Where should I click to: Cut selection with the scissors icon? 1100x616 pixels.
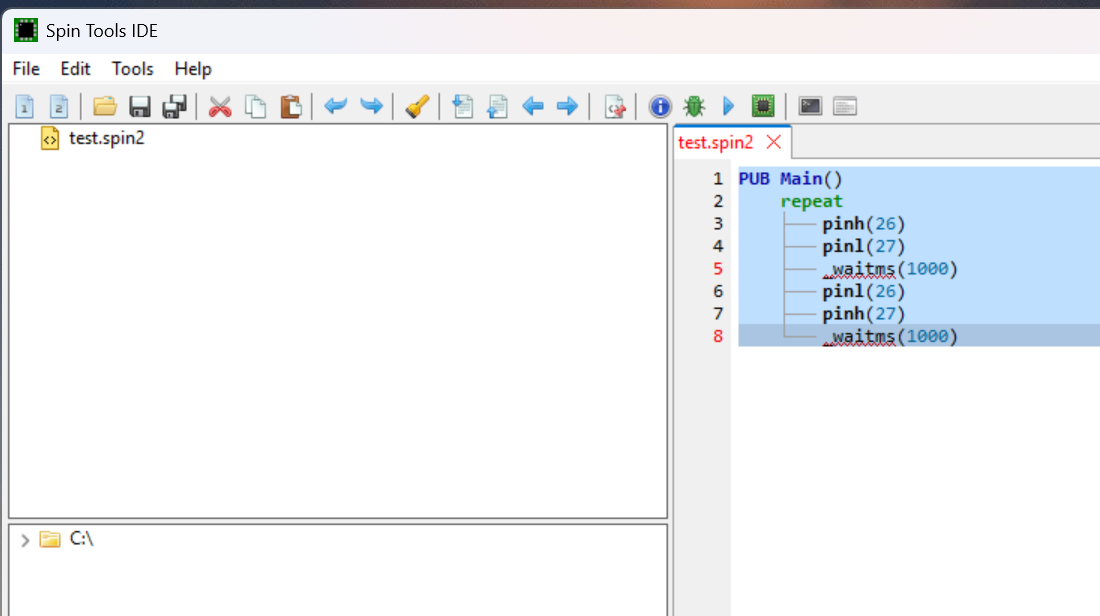[x=220, y=106]
